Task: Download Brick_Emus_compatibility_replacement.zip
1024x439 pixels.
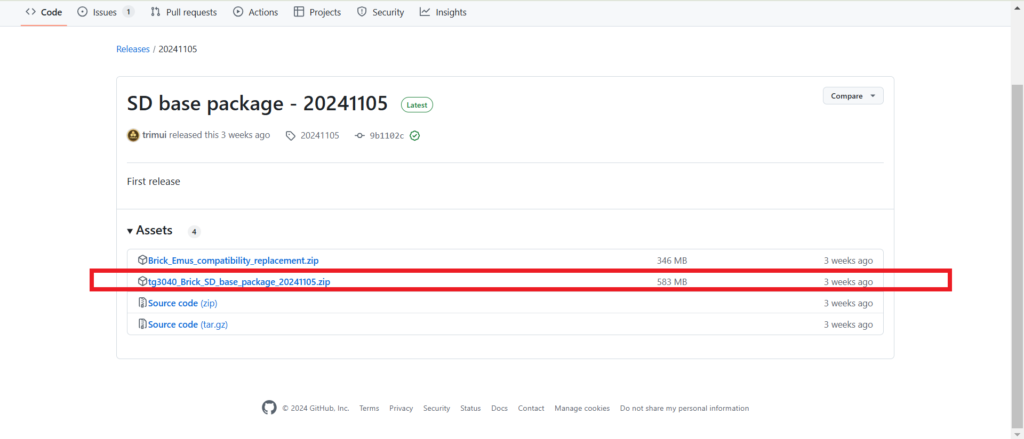Action: [233, 261]
